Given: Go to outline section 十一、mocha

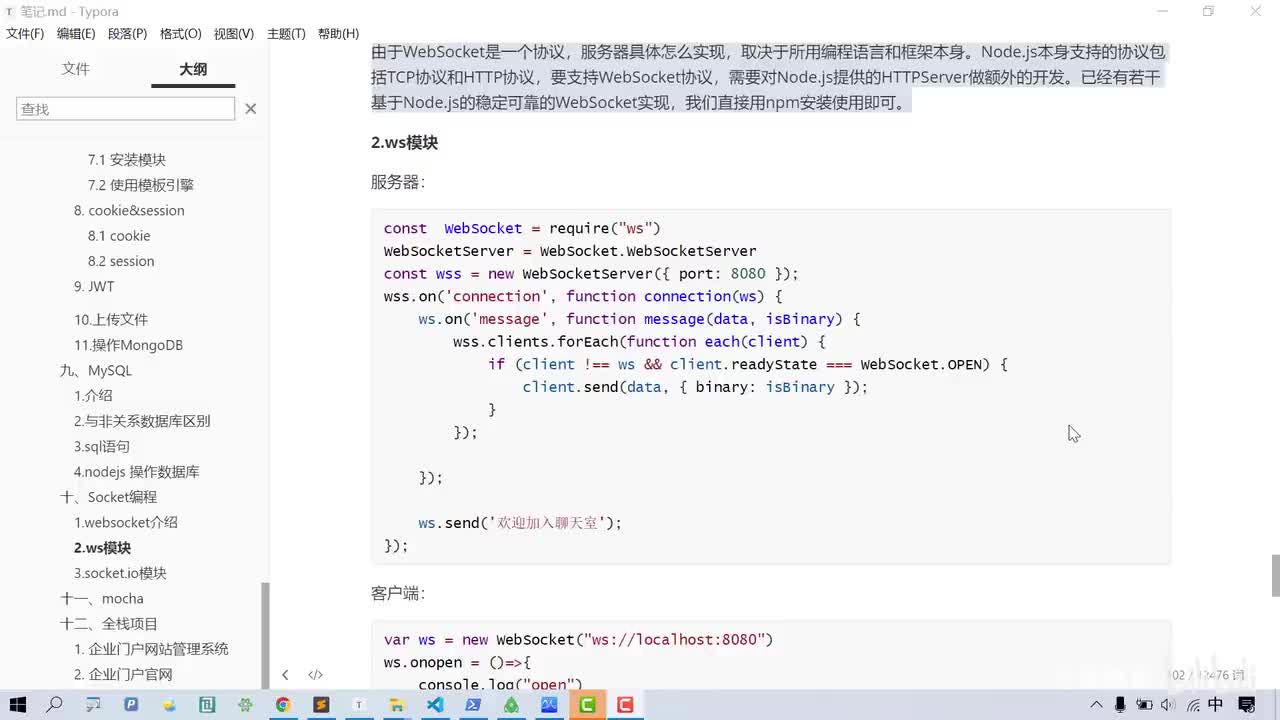Looking at the screenshot, I should pos(102,599).
